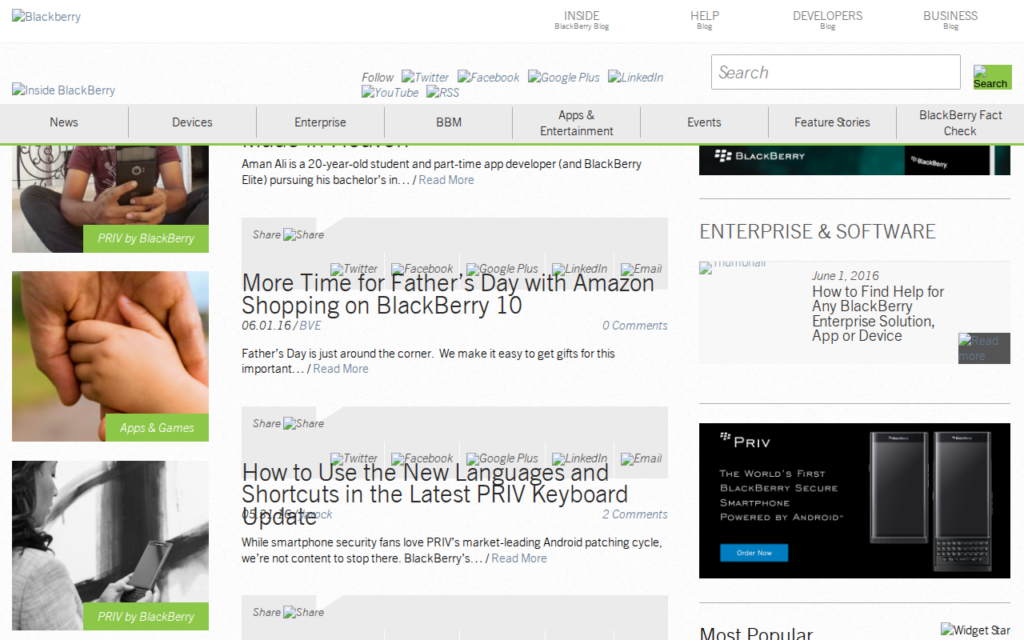Share Father's Day article on Facebook

coord(422,268)
